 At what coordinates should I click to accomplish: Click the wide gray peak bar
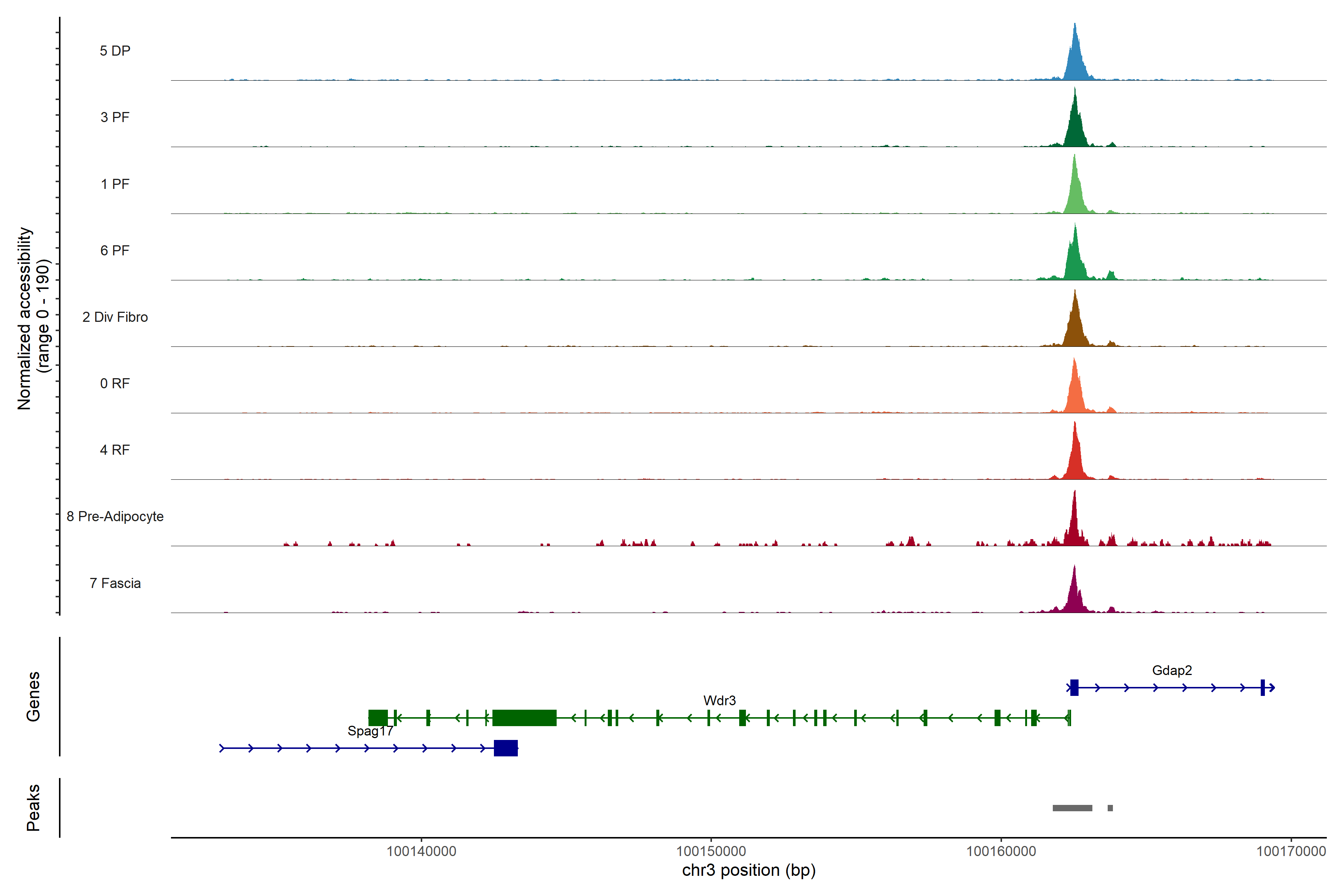(x=1072, y=808)
